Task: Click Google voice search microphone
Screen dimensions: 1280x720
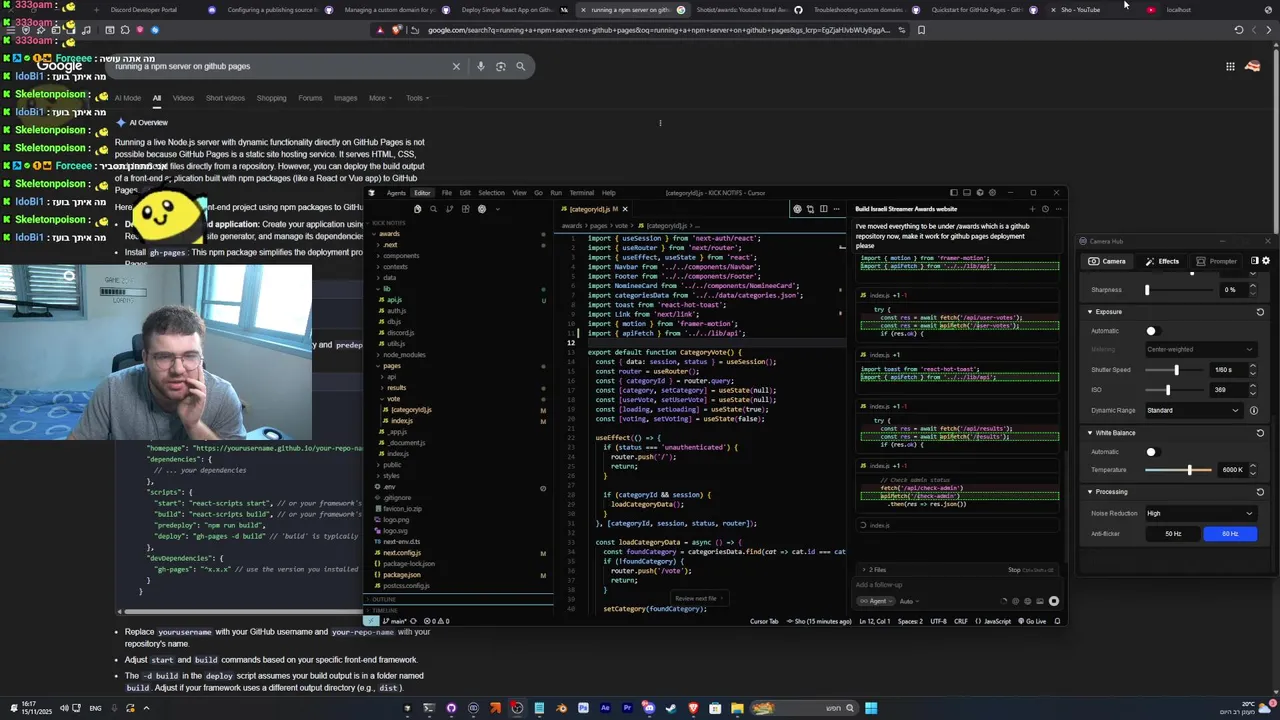Action: [x=480, y=66]
